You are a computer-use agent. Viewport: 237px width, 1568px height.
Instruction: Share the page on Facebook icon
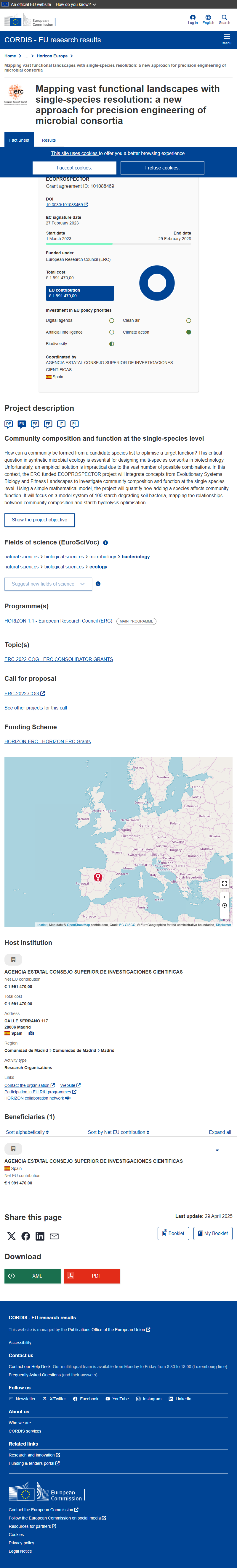(25, 1236)
